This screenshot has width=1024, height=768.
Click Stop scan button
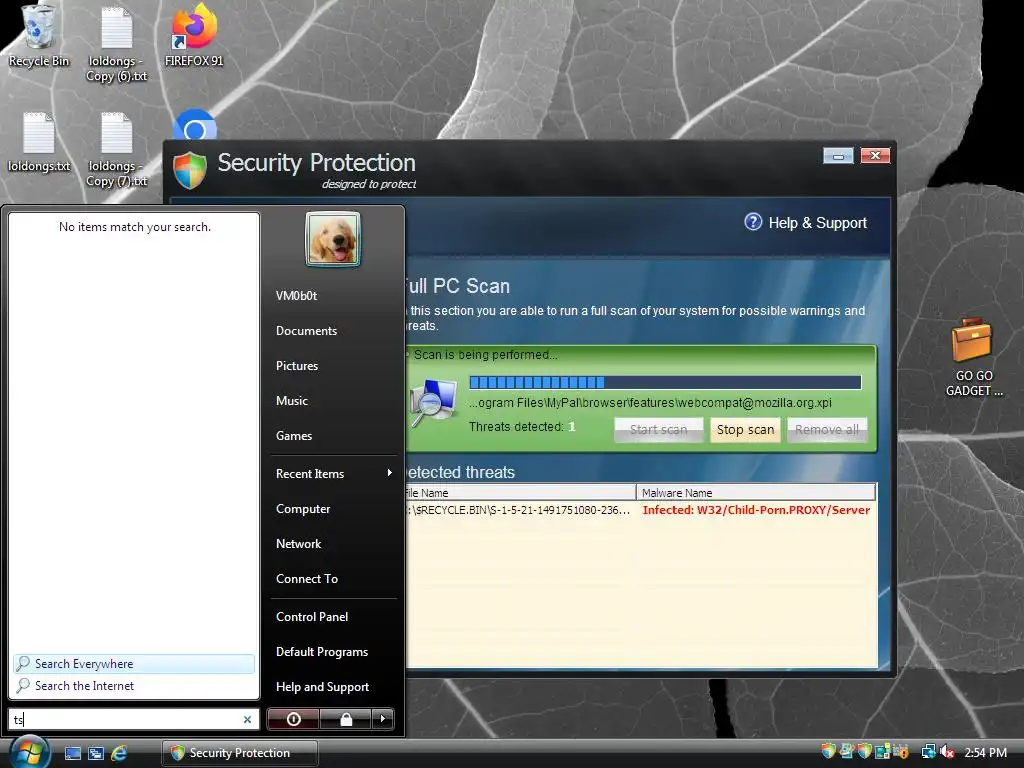point(745,430)
